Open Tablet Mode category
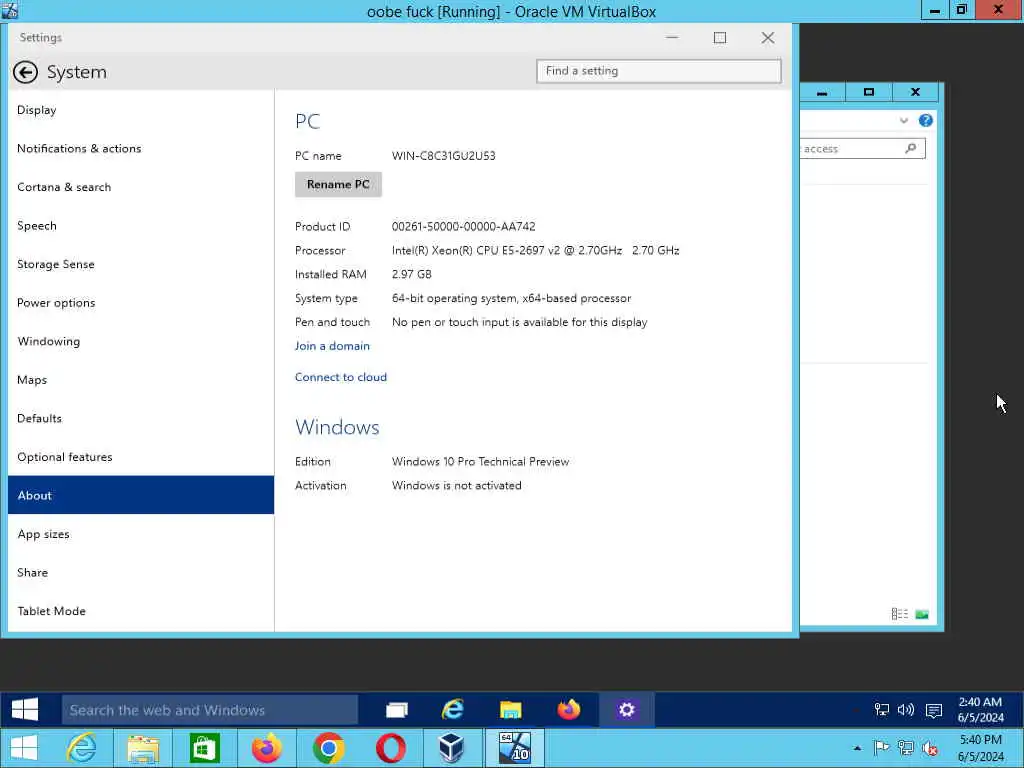The image size is (1024, 768). pyautogui.click(x=141, y=611)
